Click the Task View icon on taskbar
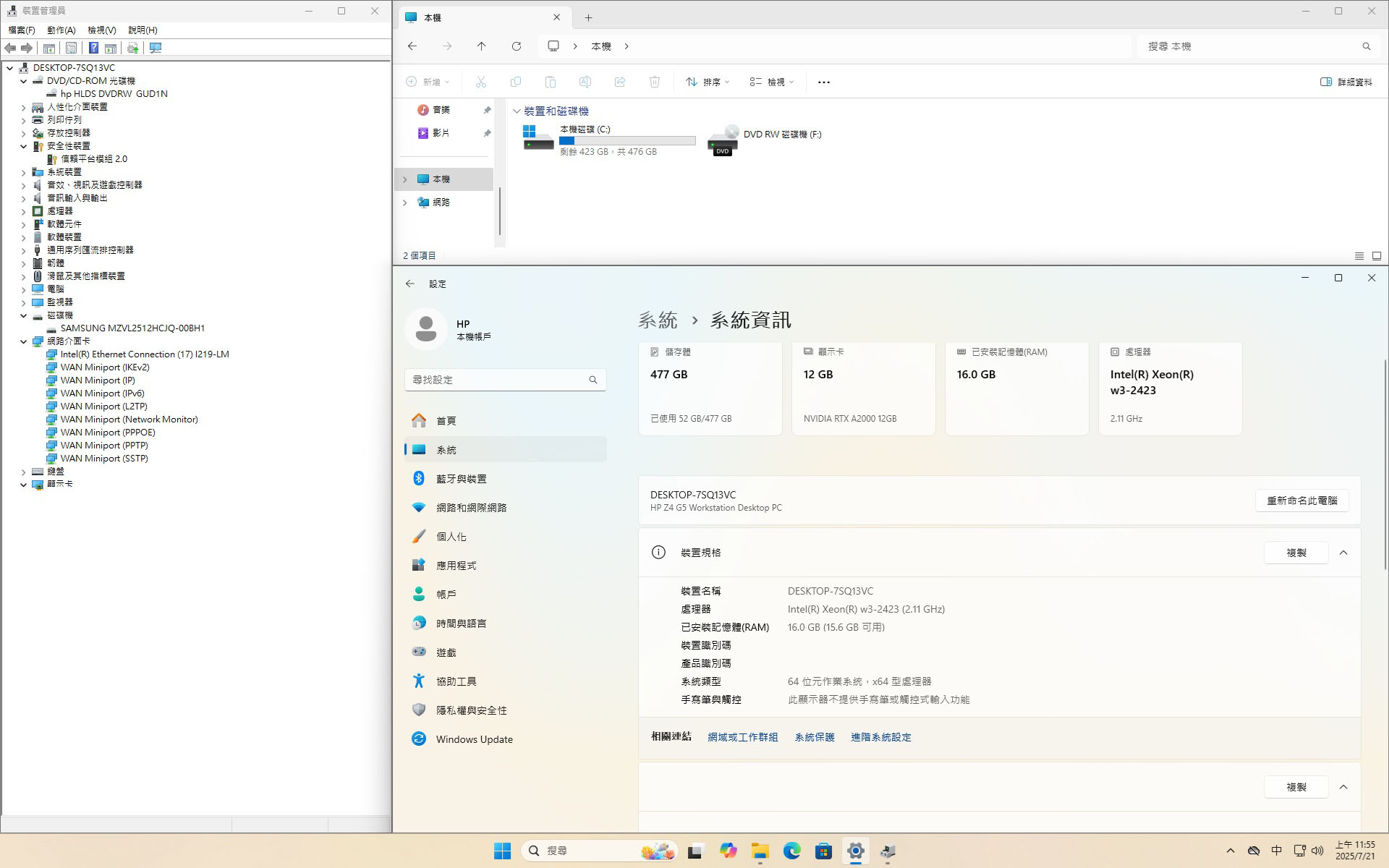This screenshot has width=1389, height=868. (x=695, y=851)
